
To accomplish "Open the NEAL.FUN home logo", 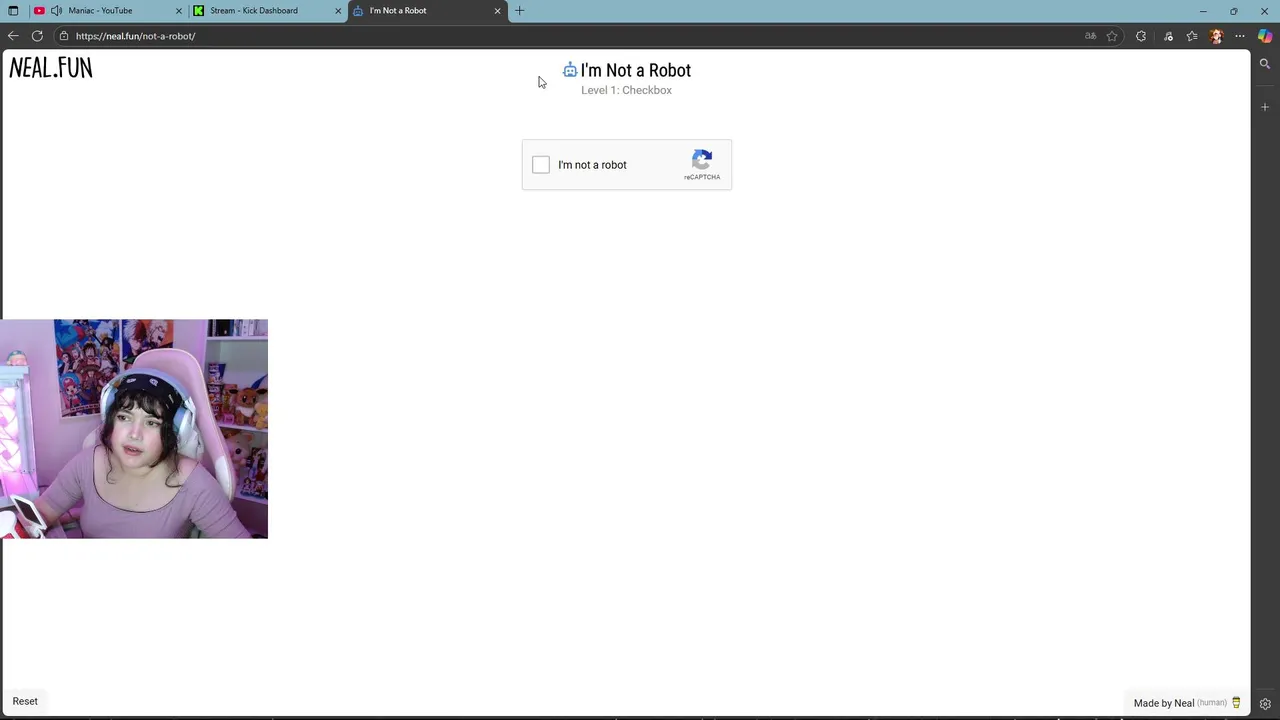I will [51, 68].
